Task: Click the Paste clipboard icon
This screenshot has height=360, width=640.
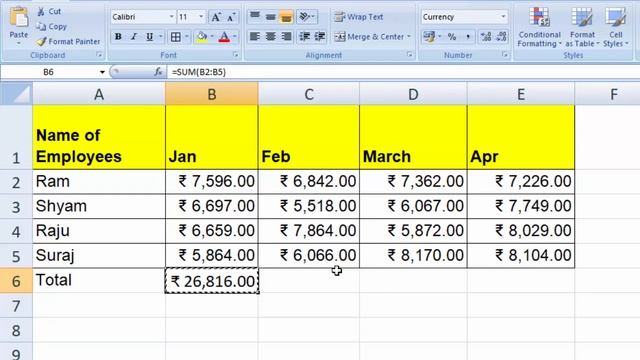Action: (19, 18)
